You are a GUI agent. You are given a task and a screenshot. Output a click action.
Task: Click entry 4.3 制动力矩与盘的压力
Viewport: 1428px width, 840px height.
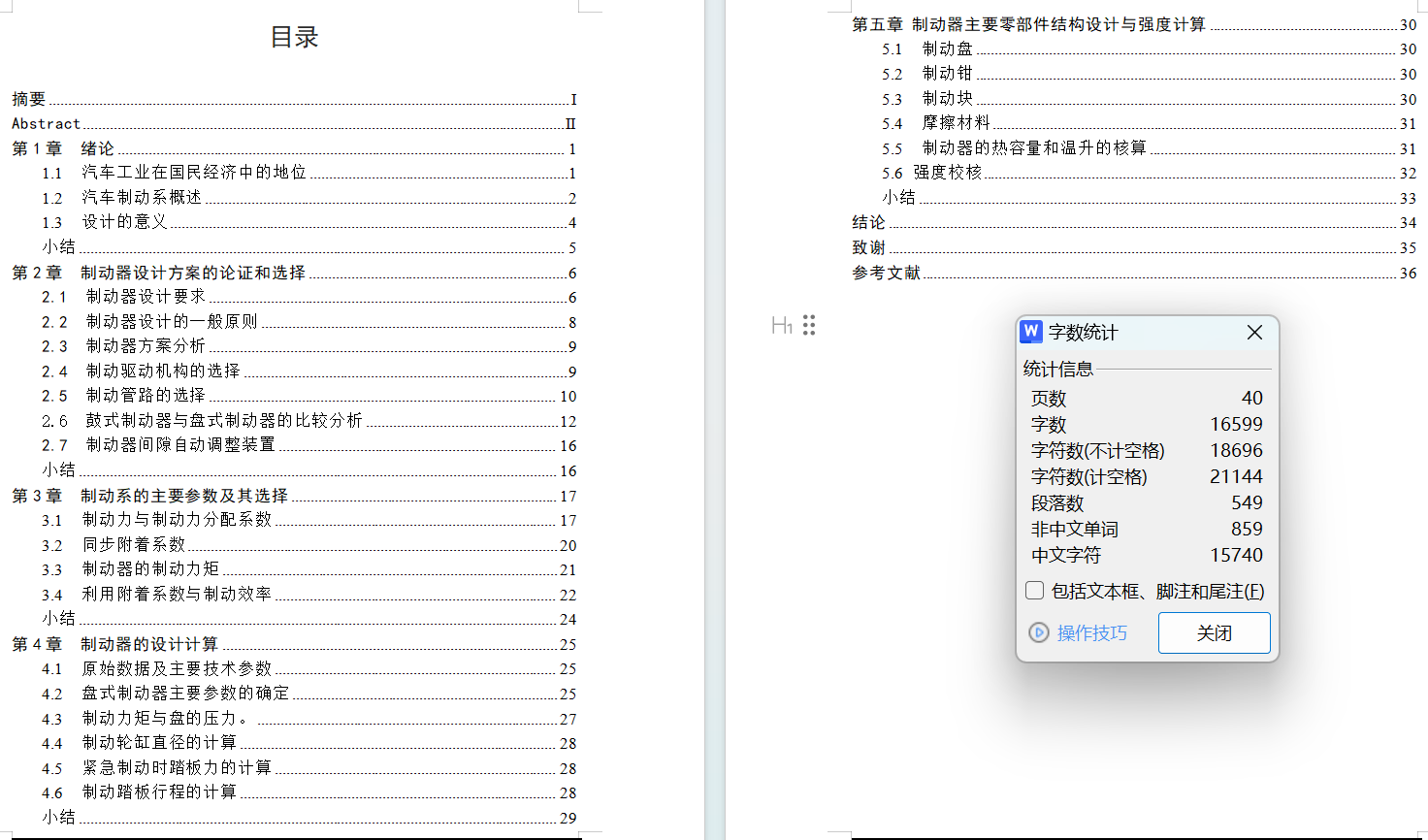coord(309,719)
